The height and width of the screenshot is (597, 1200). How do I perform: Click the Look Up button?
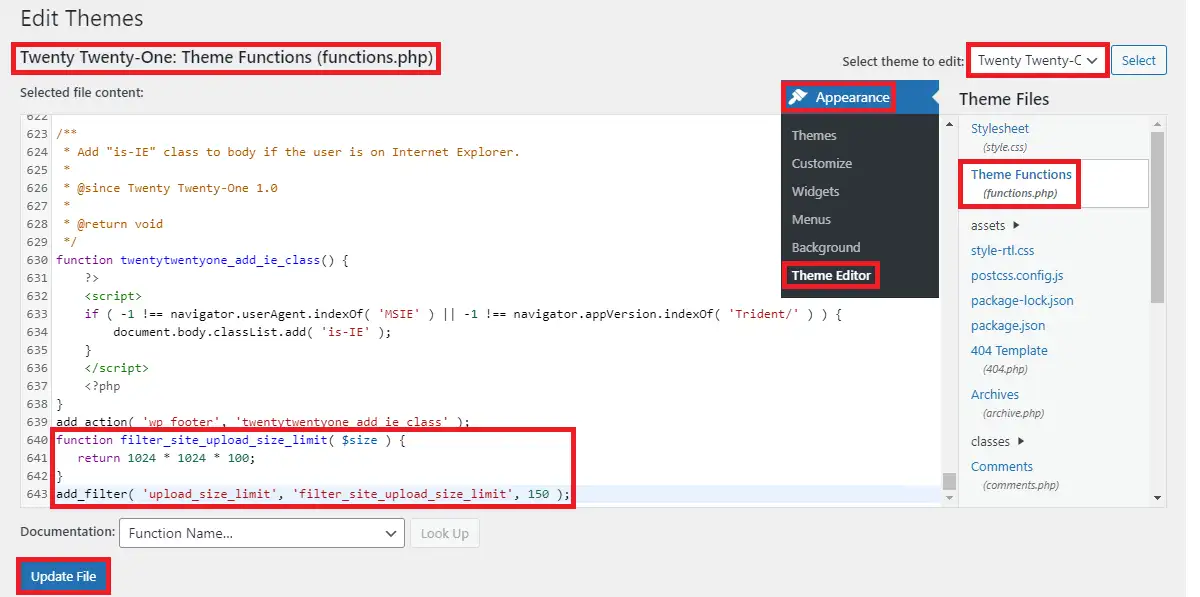445,533
